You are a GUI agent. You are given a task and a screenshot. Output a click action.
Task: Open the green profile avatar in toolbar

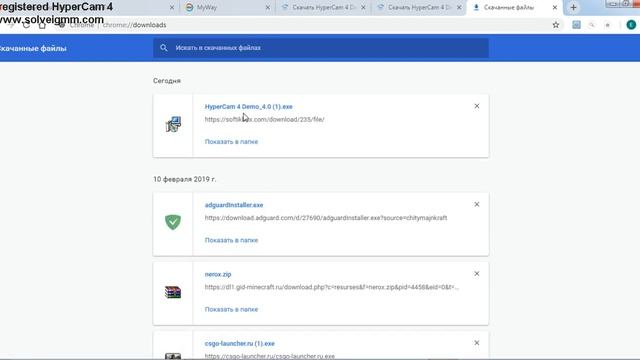[x=631, y=25]
